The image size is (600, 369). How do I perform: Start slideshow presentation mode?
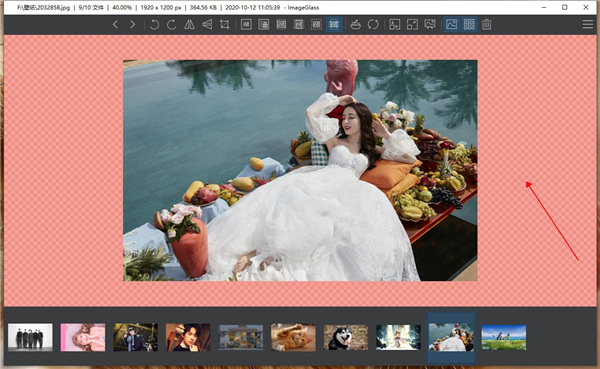click(430, 24)
